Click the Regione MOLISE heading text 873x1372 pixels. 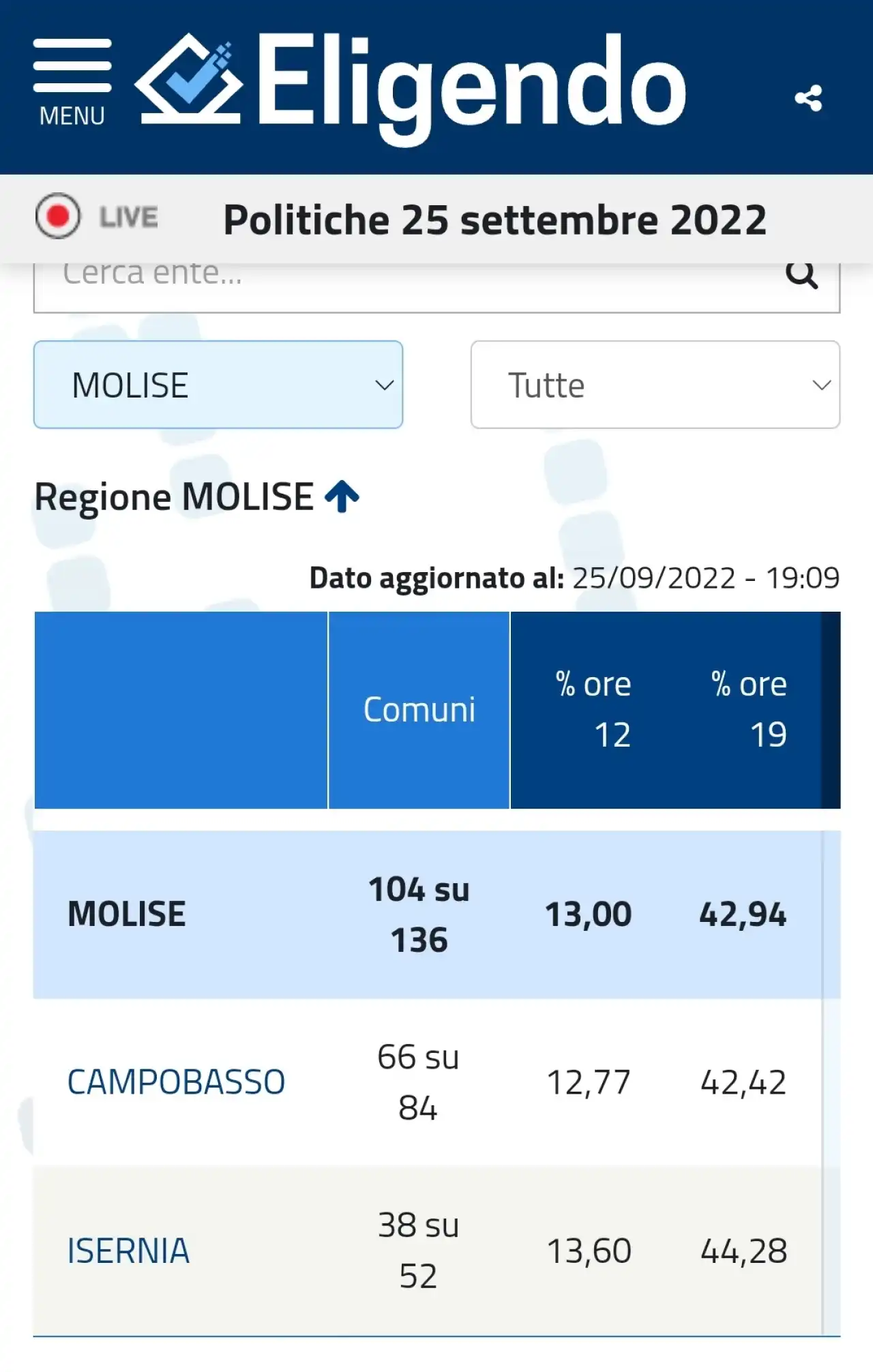174,496
